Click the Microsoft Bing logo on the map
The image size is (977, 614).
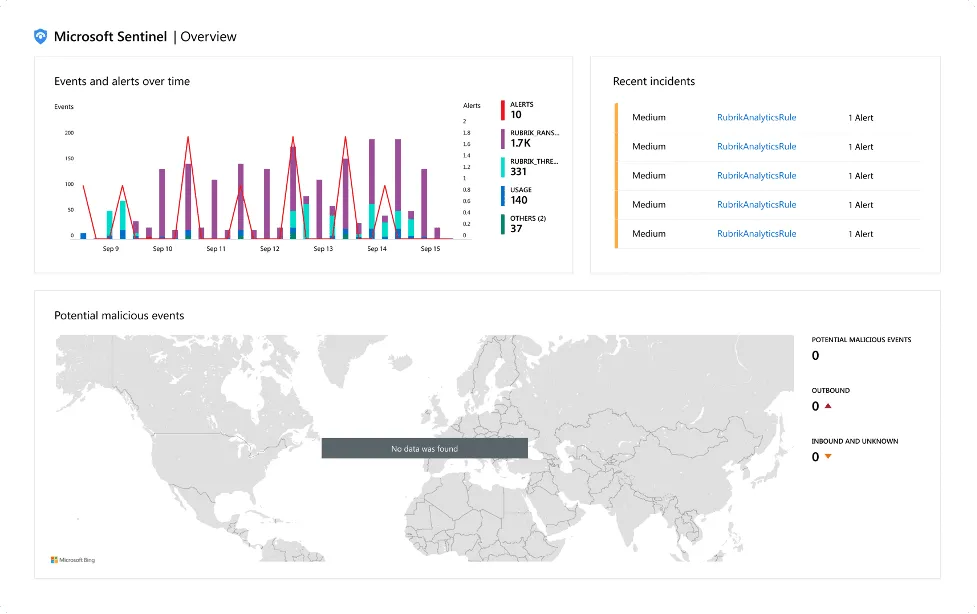(72, 560)
